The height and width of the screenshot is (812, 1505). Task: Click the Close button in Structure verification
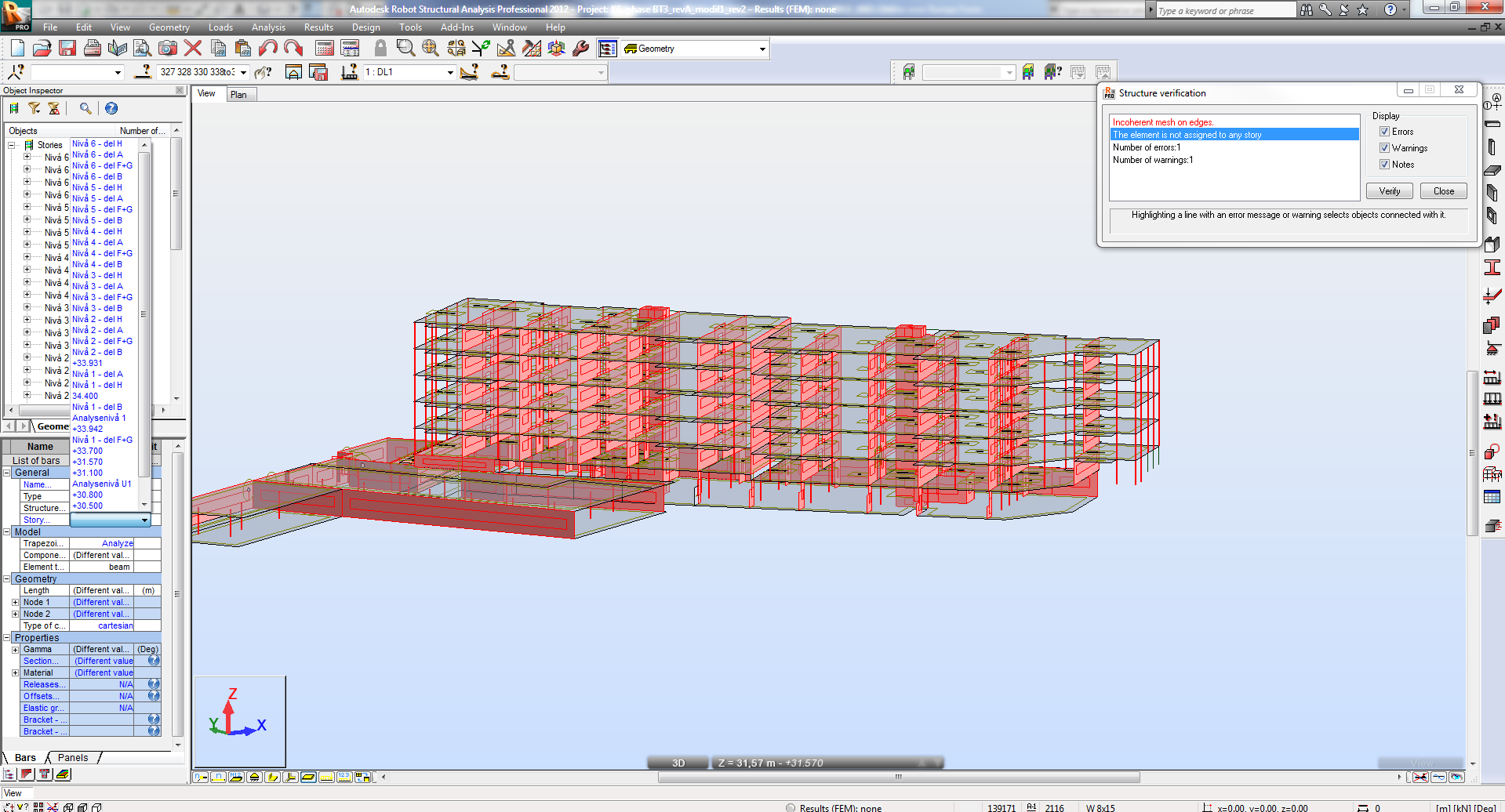(1444, 191)
